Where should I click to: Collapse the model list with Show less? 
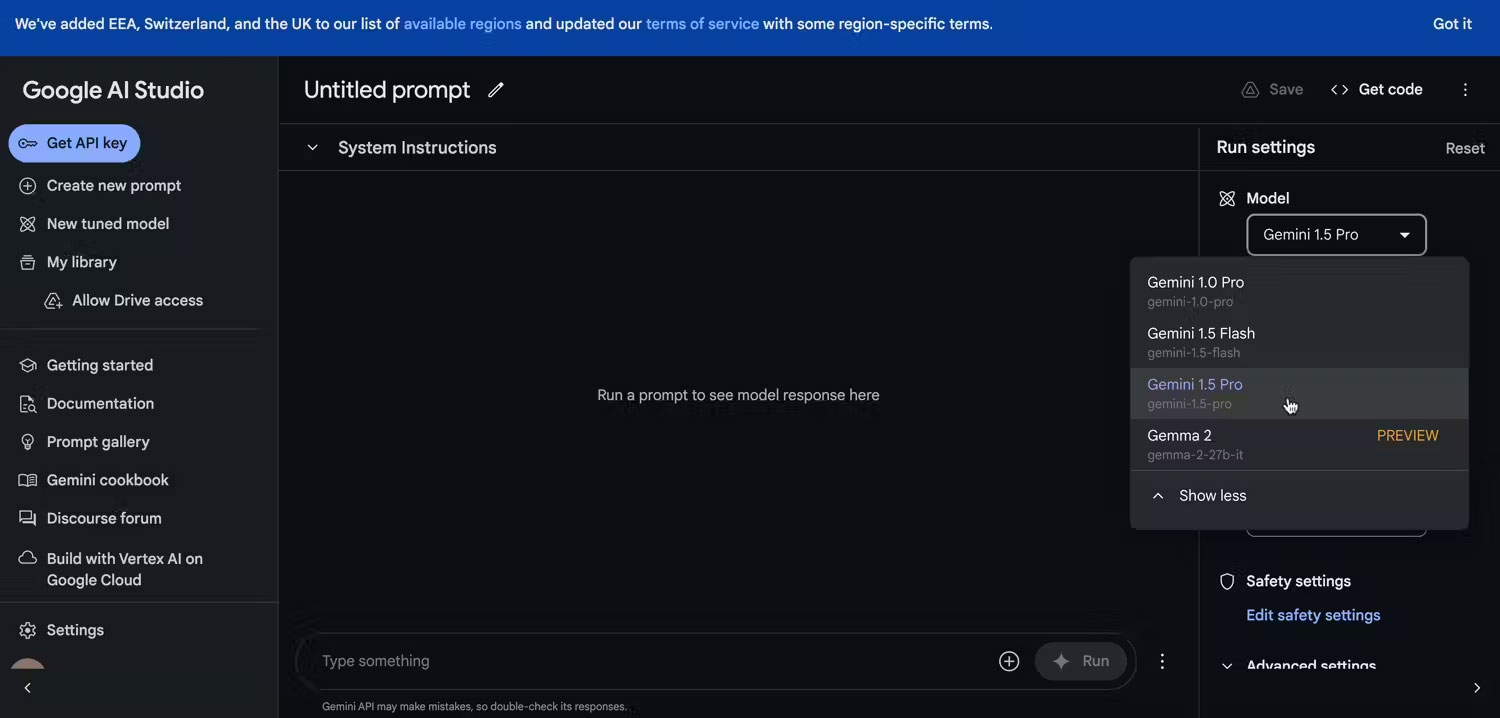[x=1211, y=495]
